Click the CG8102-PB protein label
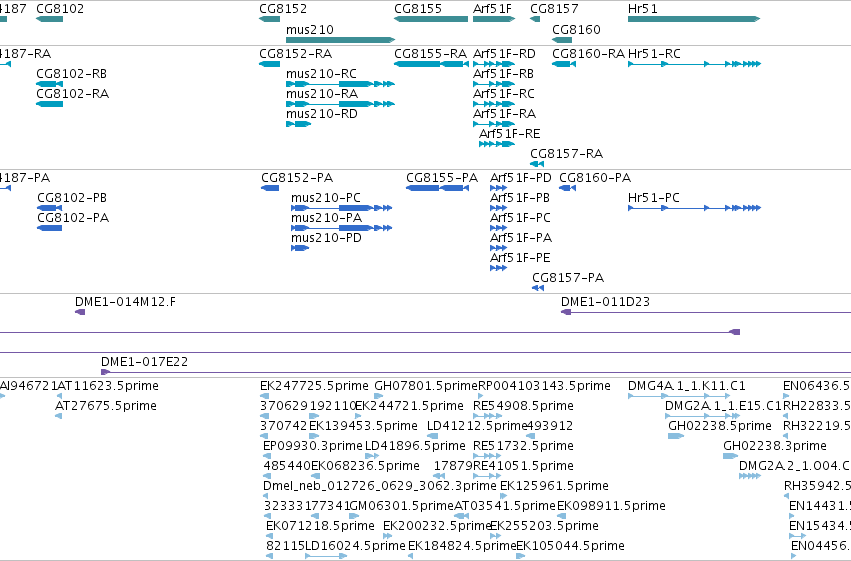This screenshot has height=561, width=851. tap(72, 198)
